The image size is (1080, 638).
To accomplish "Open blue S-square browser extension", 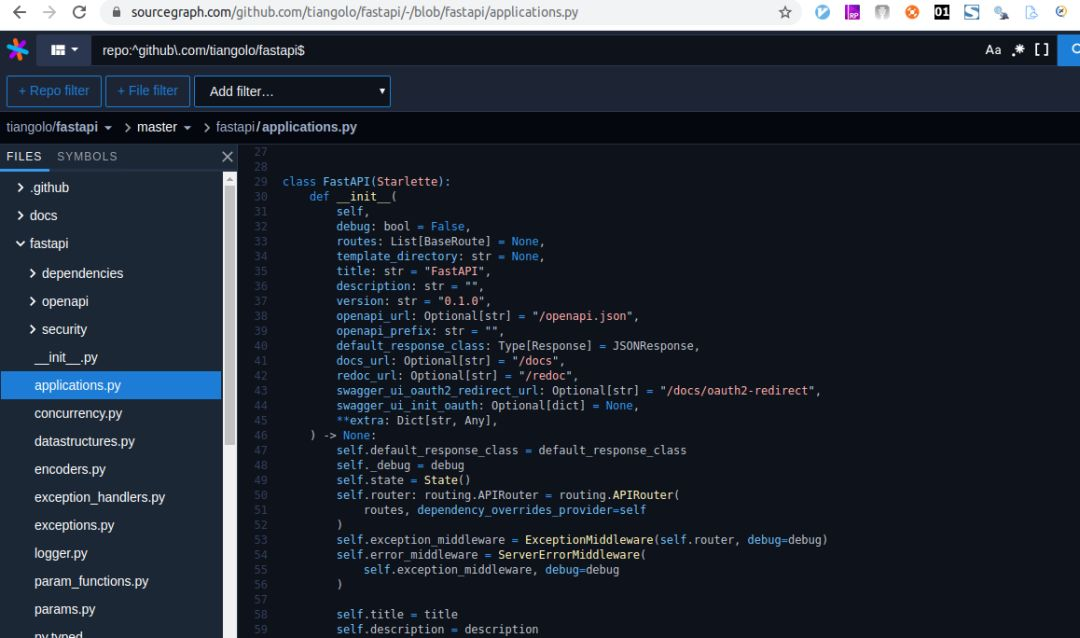I will pyautogui.click(x=971, y=12).
